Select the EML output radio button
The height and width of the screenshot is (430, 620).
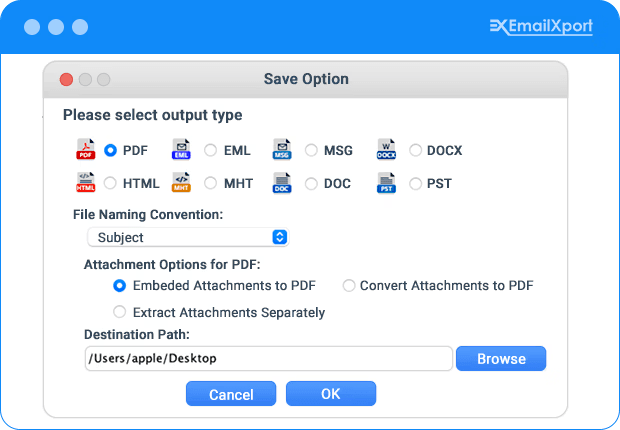[x=210, y=150]
